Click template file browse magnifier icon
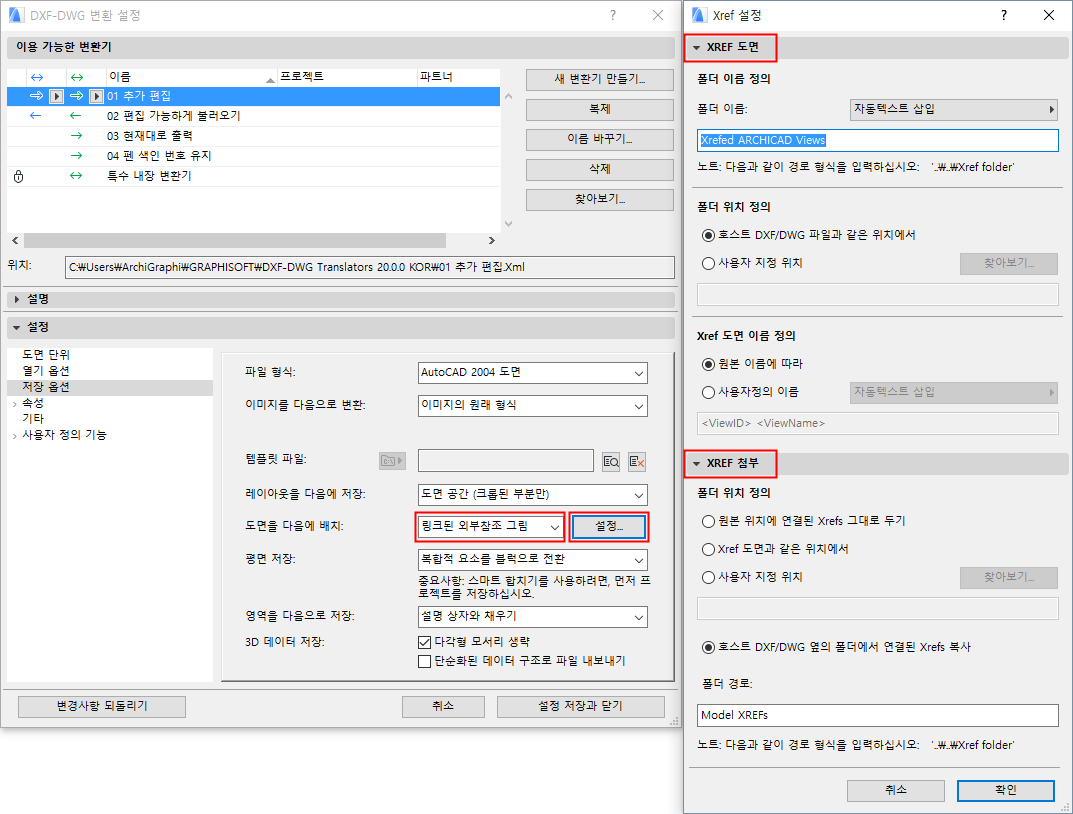The height and width of the screenshot is (814, 1073). coord(611,462)
